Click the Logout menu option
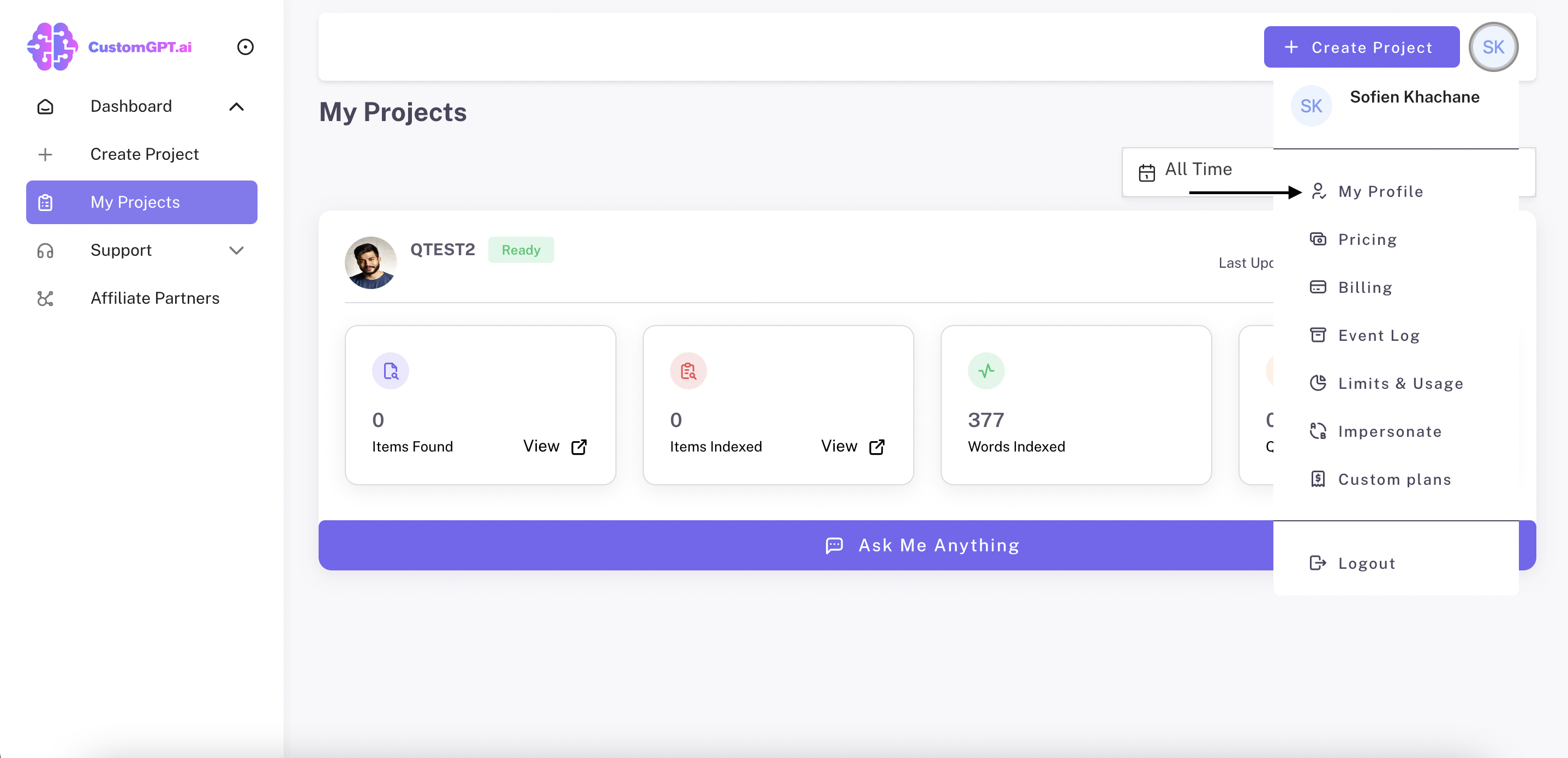This screenshot has height=758, width=1568. pos(1366,563)
